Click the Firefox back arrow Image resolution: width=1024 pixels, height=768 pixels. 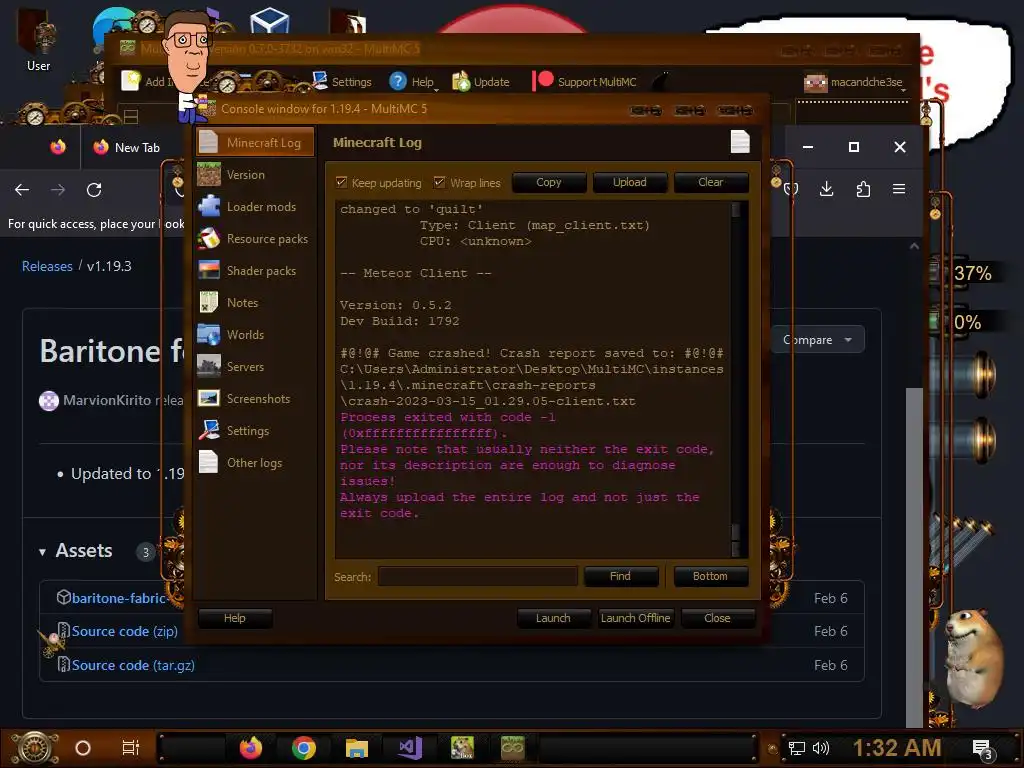[22, 189]
